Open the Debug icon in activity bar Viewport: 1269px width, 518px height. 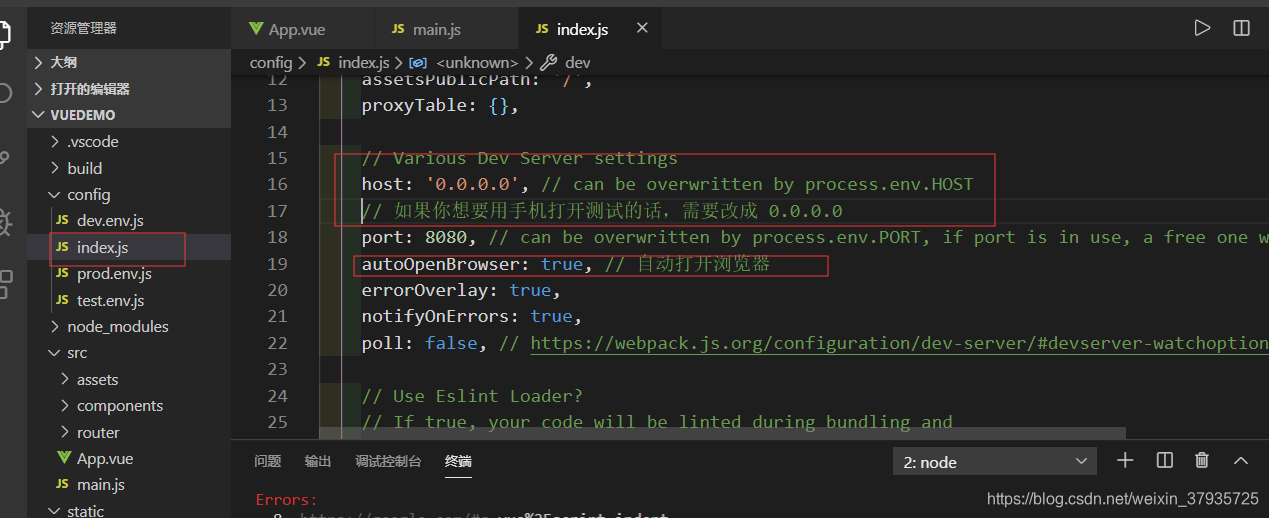5,221
